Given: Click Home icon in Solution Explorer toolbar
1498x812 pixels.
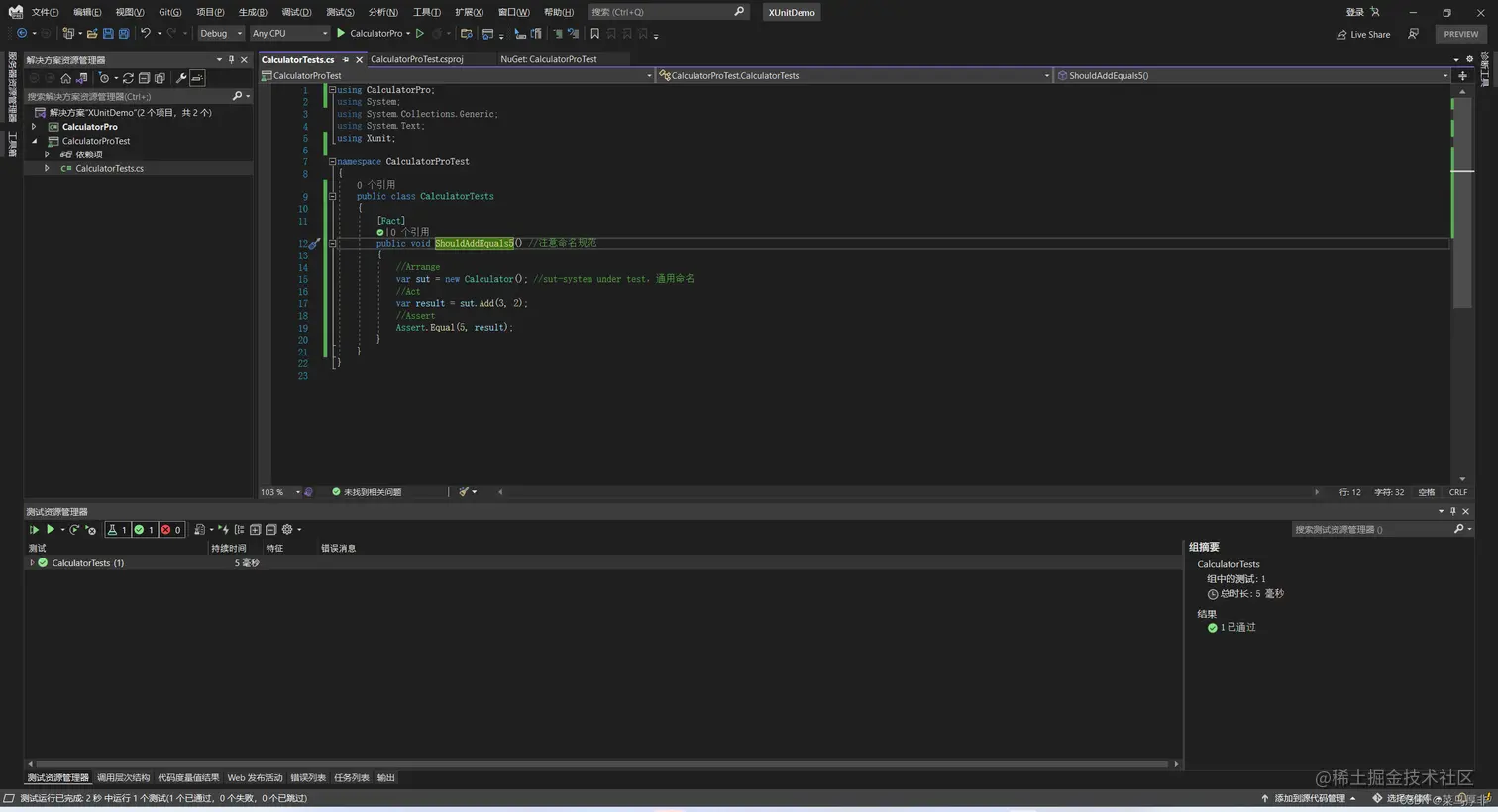Looking at the screenshot, I should click(65, 78).
